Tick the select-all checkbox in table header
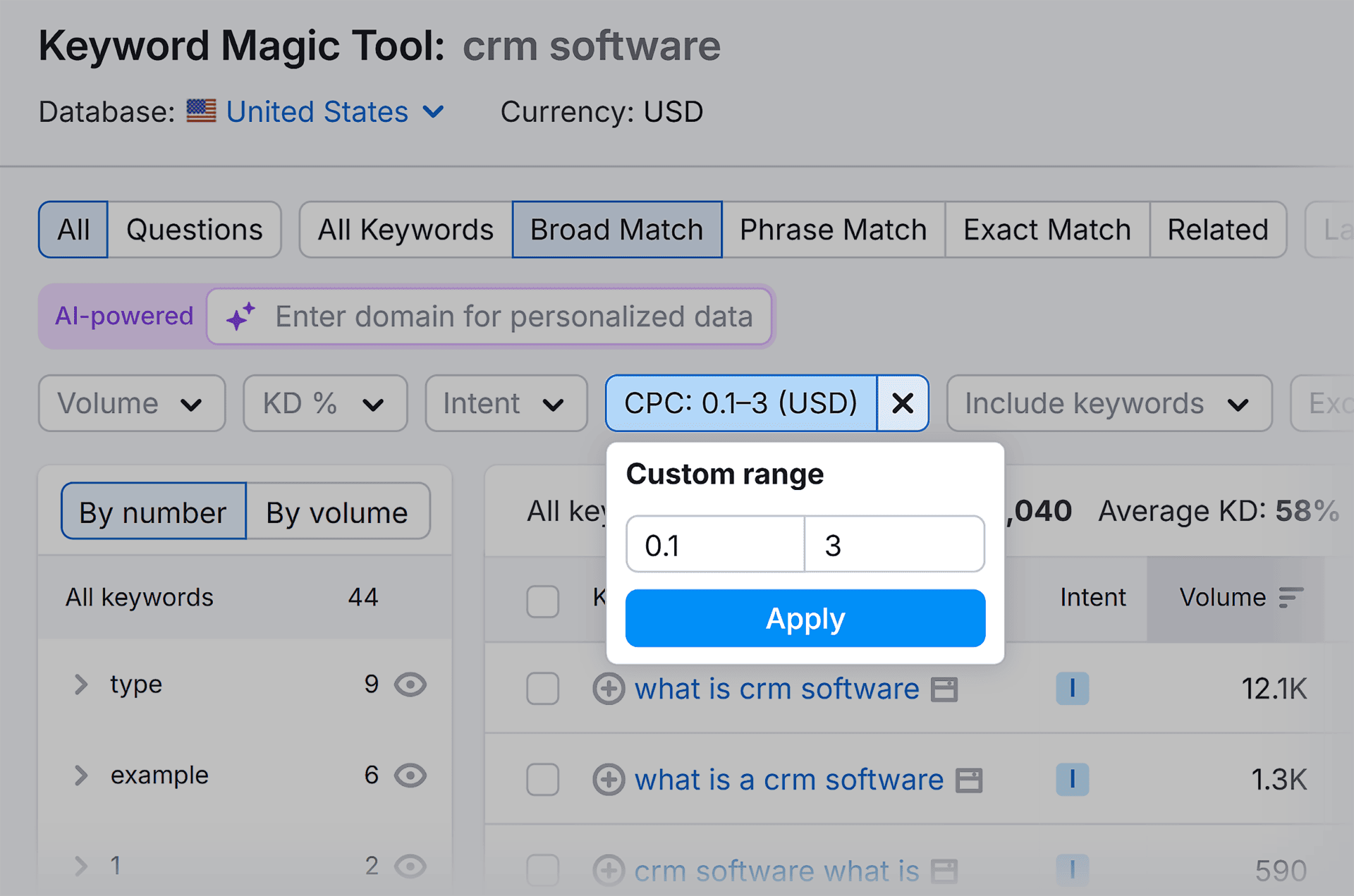The height and width of the screenshot is (896, 1354). point(542,601)
